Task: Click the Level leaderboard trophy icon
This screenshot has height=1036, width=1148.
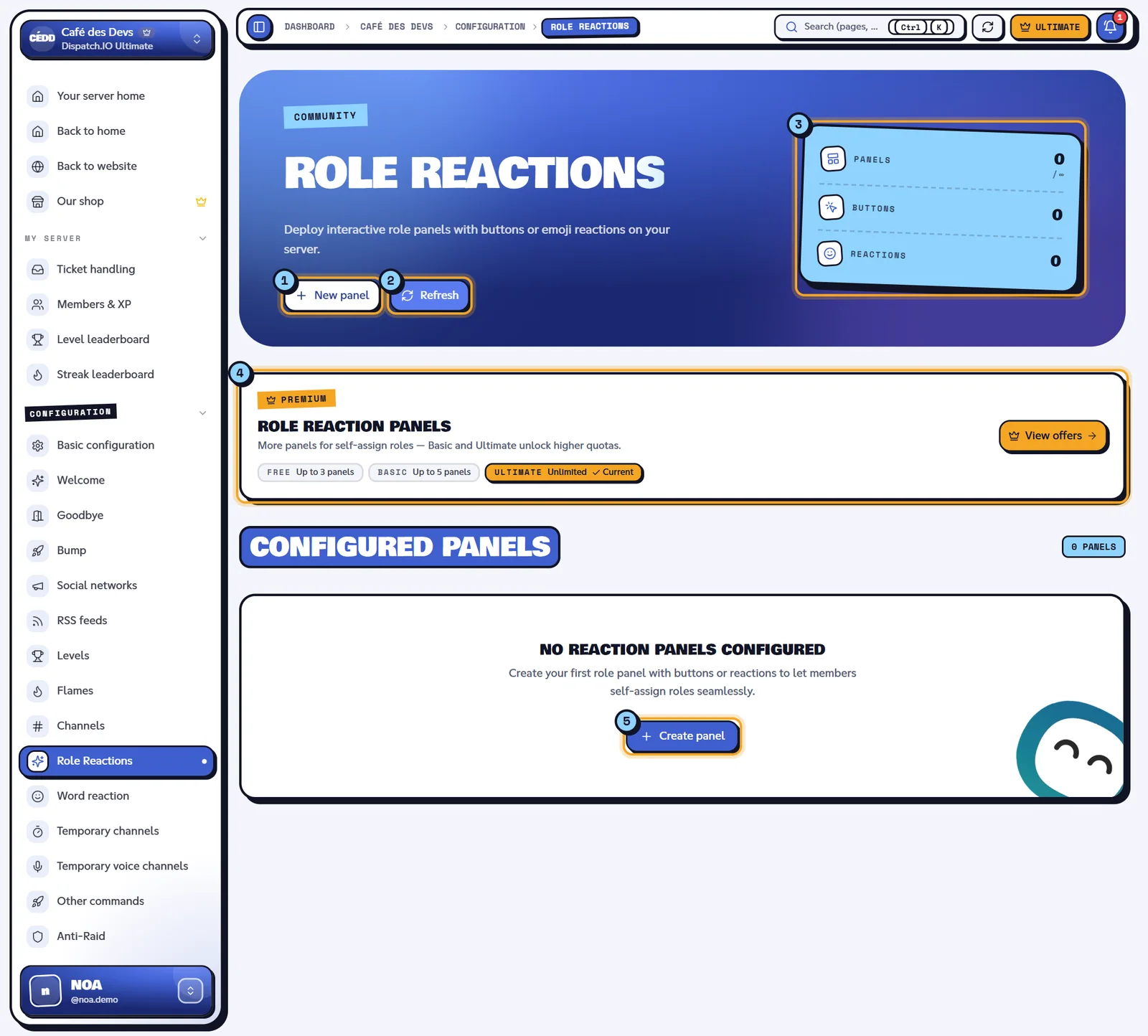Action: 38,339
